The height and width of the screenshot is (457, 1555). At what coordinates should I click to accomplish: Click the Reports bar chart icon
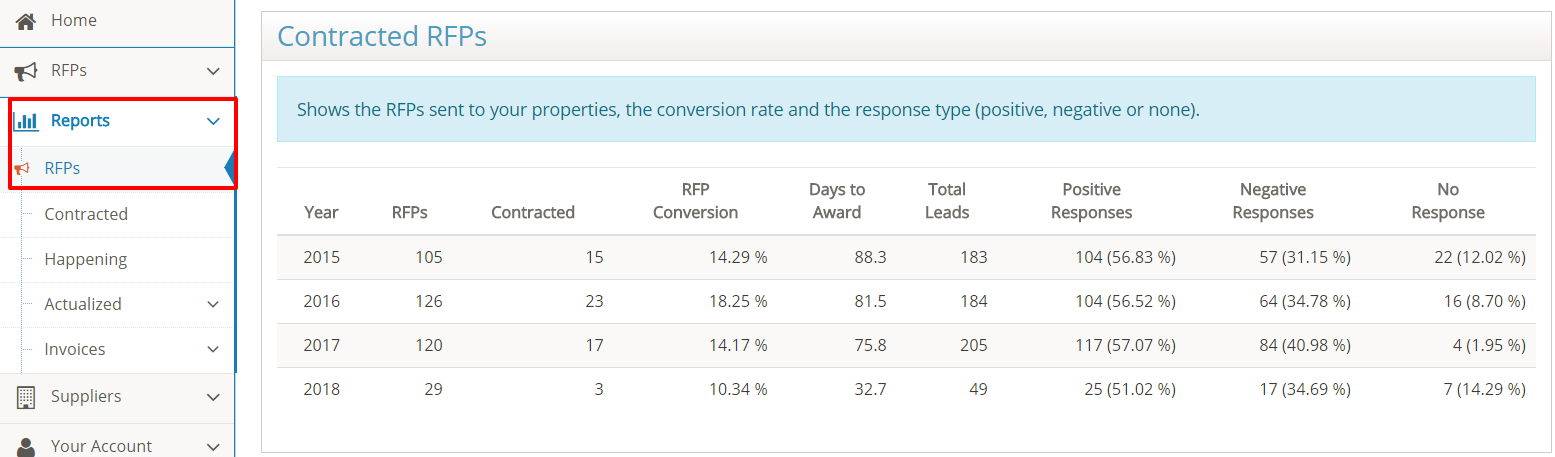[26, 121]
